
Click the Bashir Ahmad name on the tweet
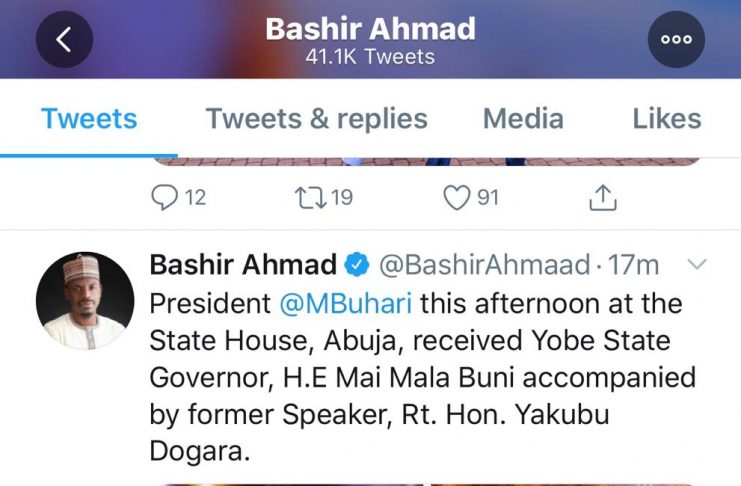pos(243,265)
